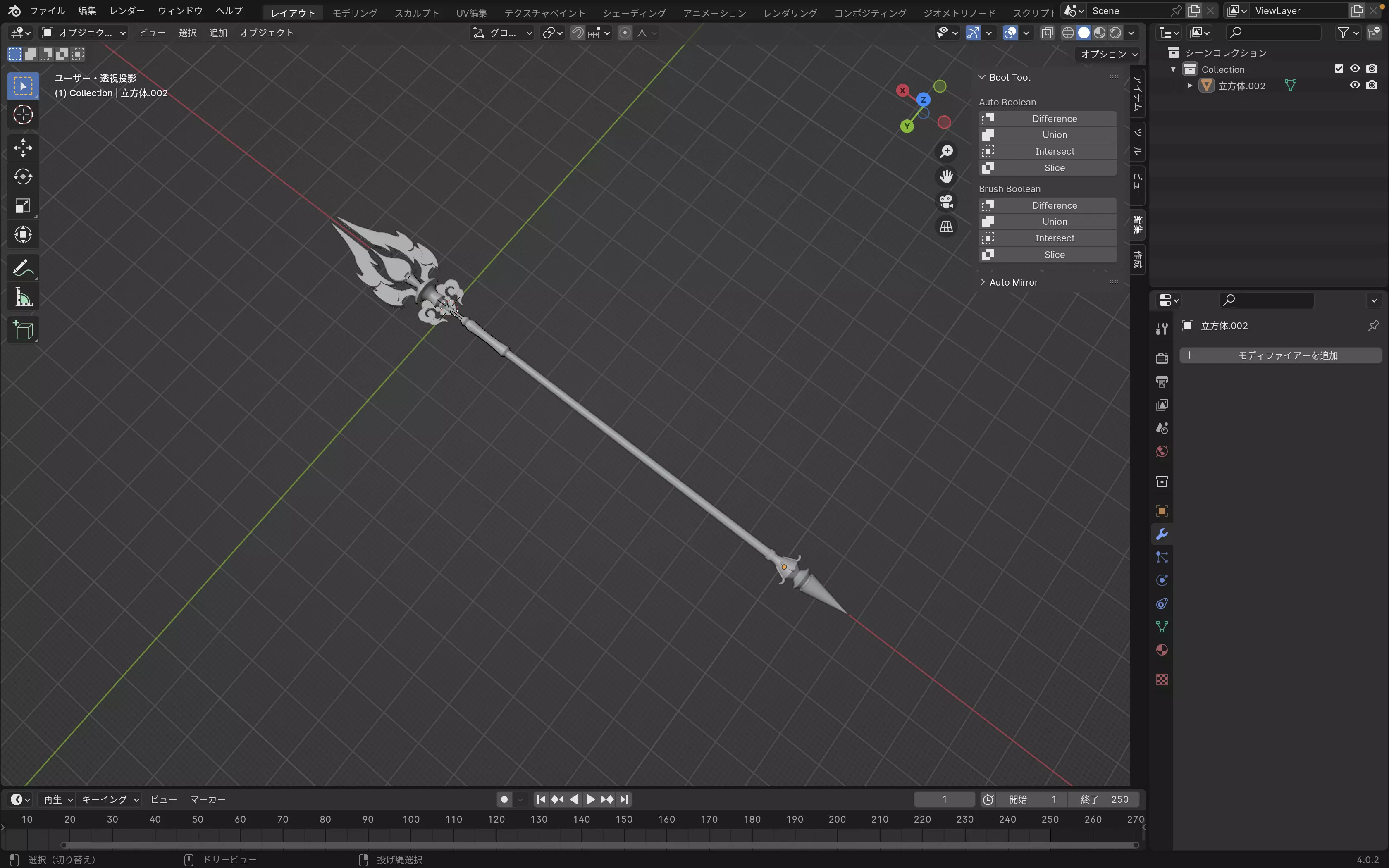Open the Particles properties tab
This screenshot has height=868, width=1389.
click(1162, 558)
